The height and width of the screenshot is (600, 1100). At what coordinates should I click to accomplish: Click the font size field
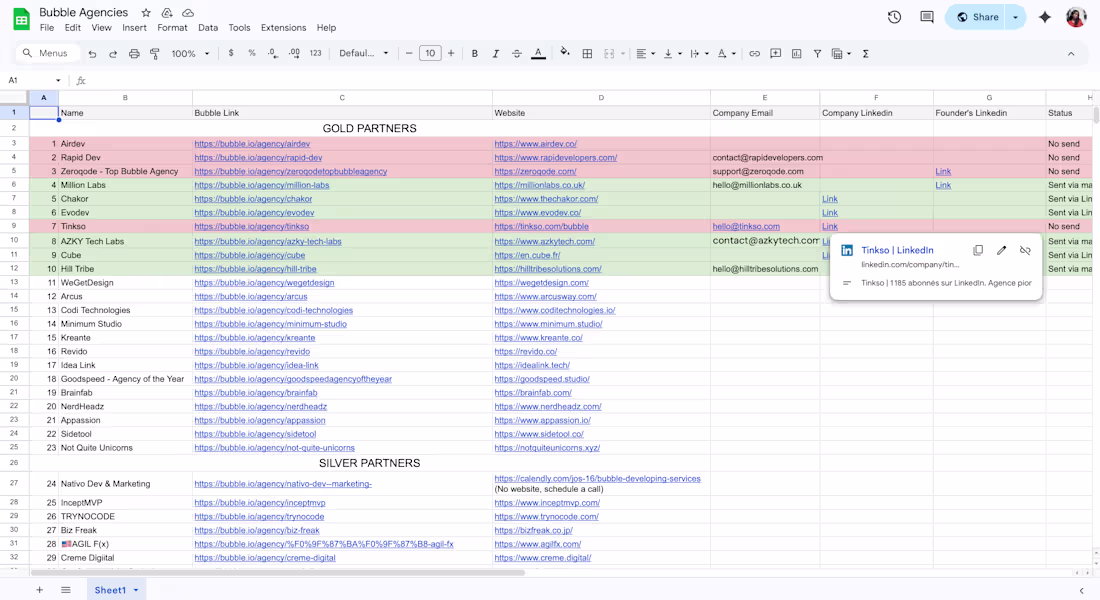tap(430, 53)
